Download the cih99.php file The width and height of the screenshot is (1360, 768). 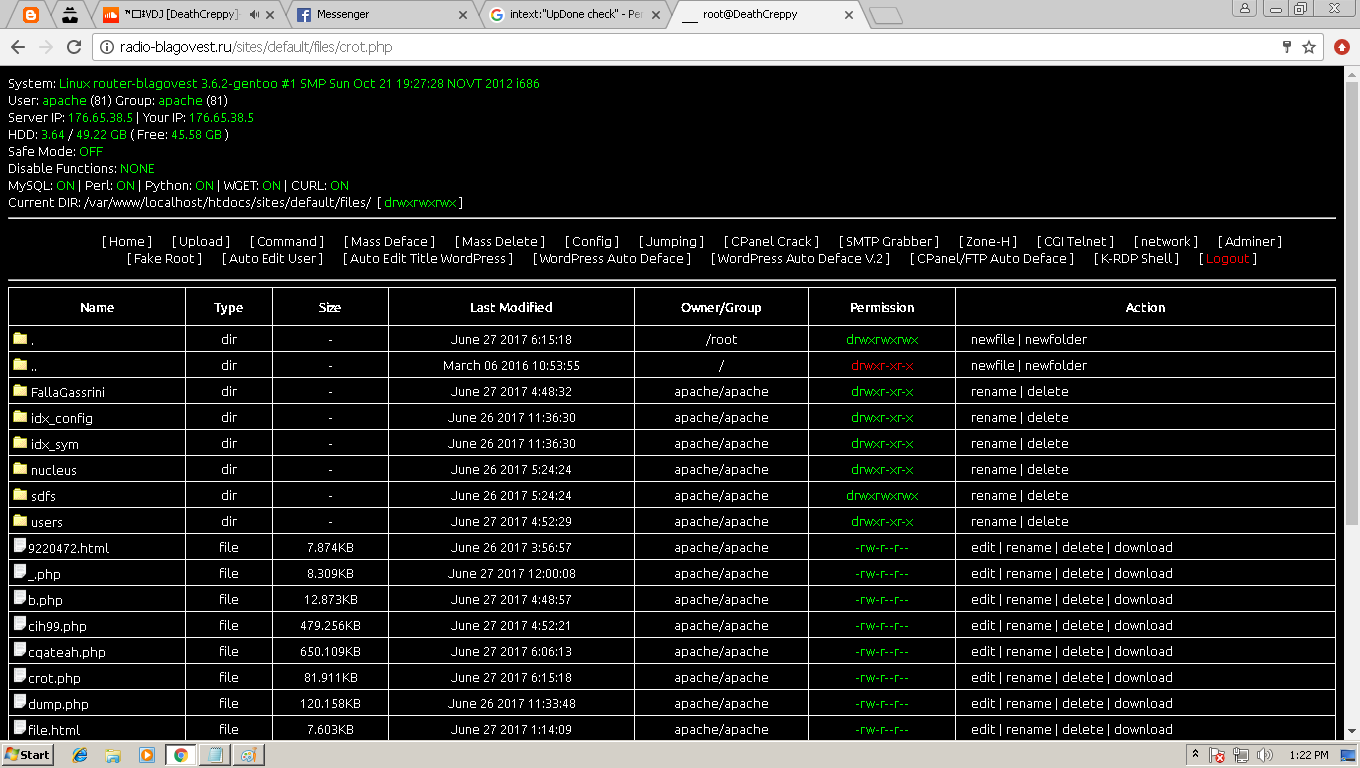click(1143, 625)
